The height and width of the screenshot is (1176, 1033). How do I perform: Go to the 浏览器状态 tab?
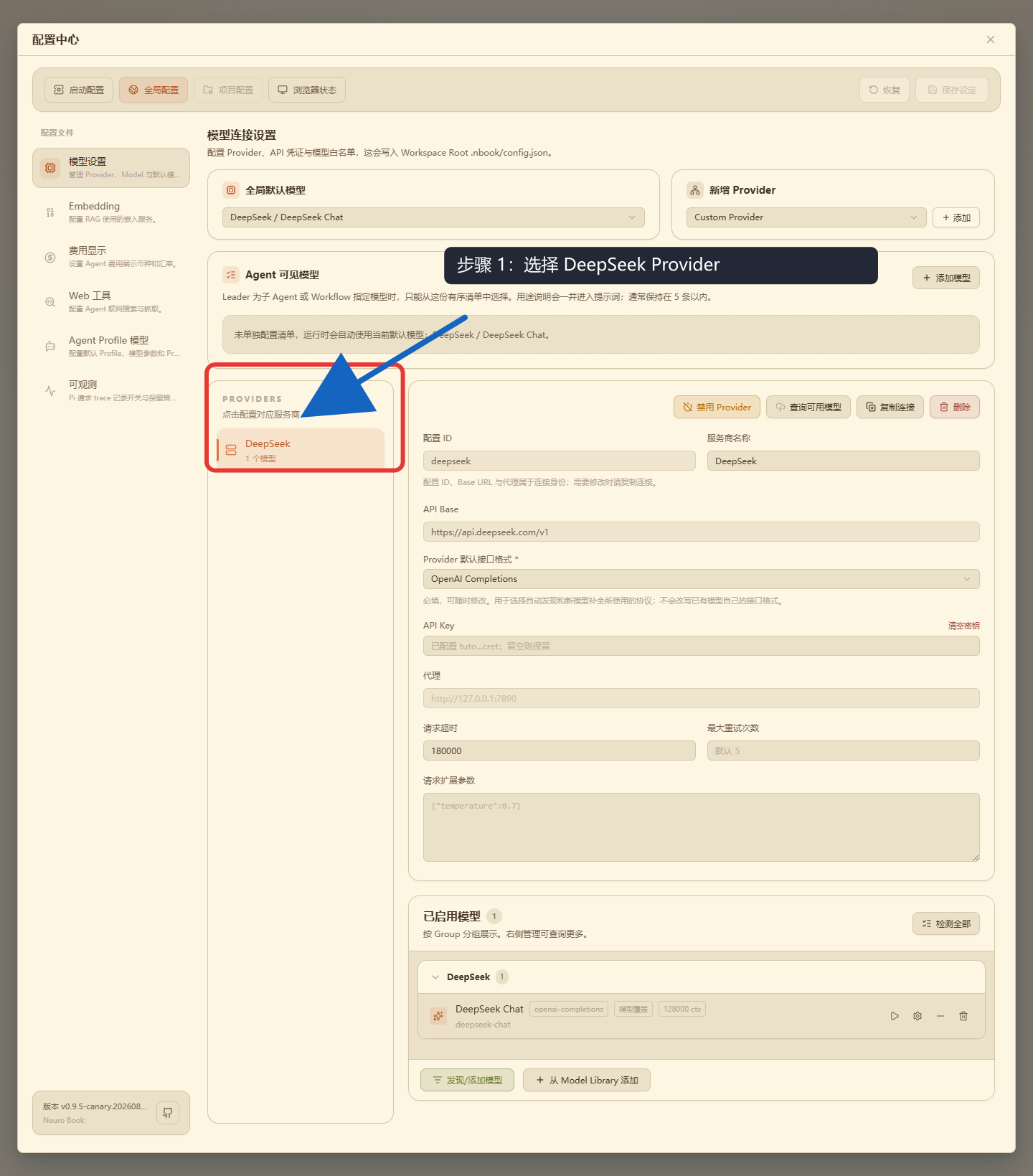coord(307,90)
